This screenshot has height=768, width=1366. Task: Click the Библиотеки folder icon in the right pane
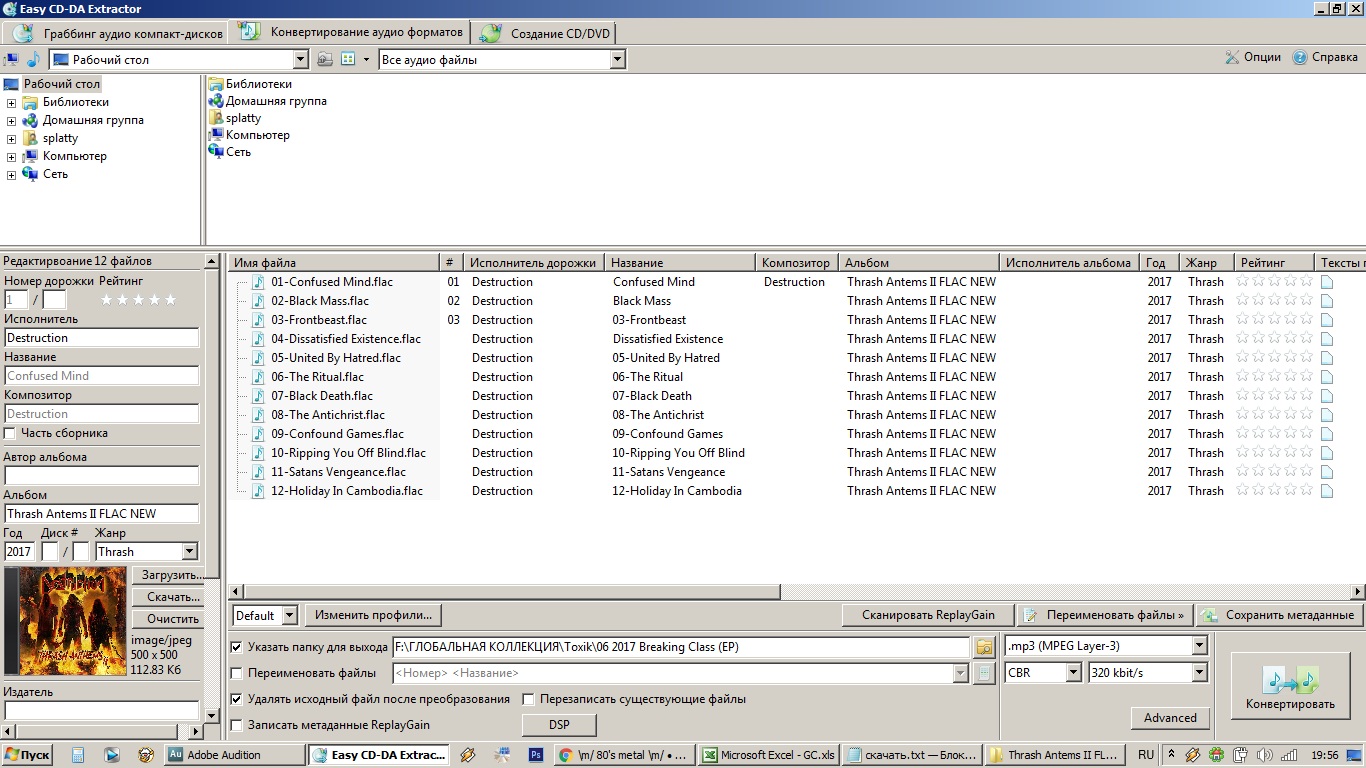(215, 84)
